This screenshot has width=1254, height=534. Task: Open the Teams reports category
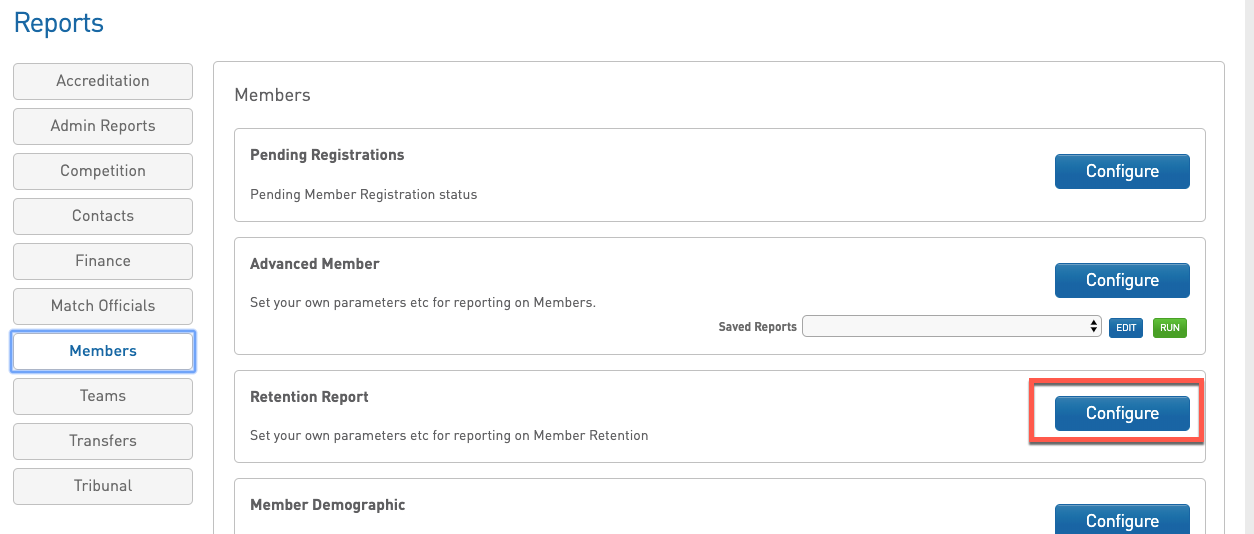[103, 396]
